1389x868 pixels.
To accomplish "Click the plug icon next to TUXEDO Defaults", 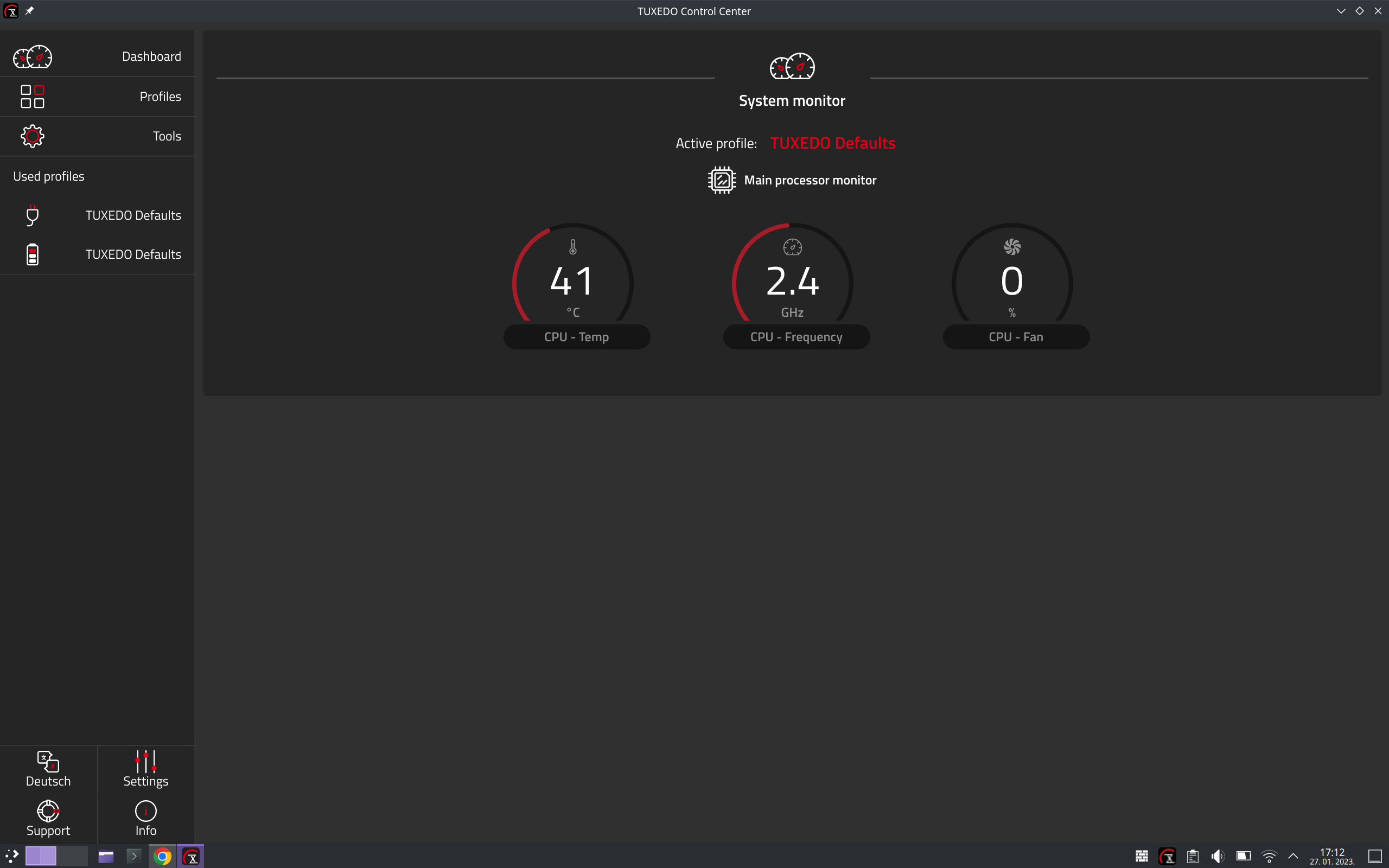I will click(32, 215).
